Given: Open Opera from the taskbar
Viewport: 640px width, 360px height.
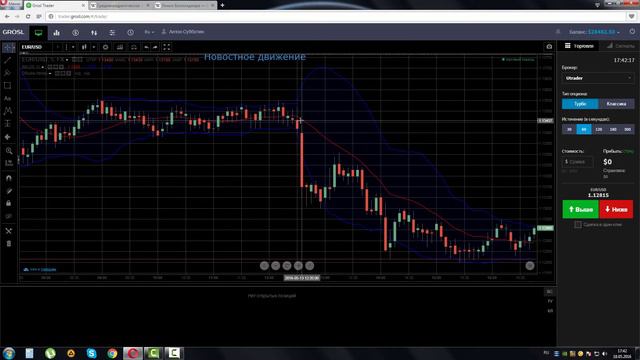Looking at the screenshot, I should point(133,353).
